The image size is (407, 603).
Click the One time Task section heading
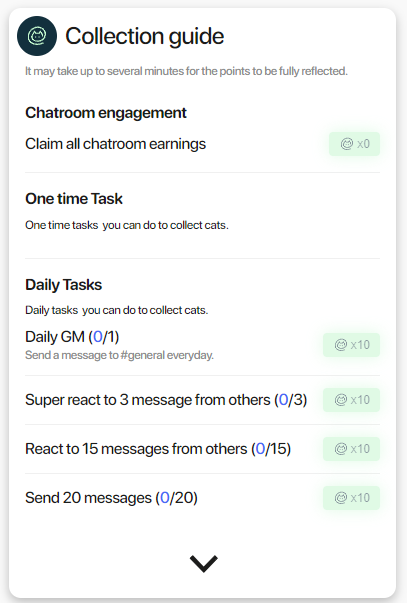74,199
